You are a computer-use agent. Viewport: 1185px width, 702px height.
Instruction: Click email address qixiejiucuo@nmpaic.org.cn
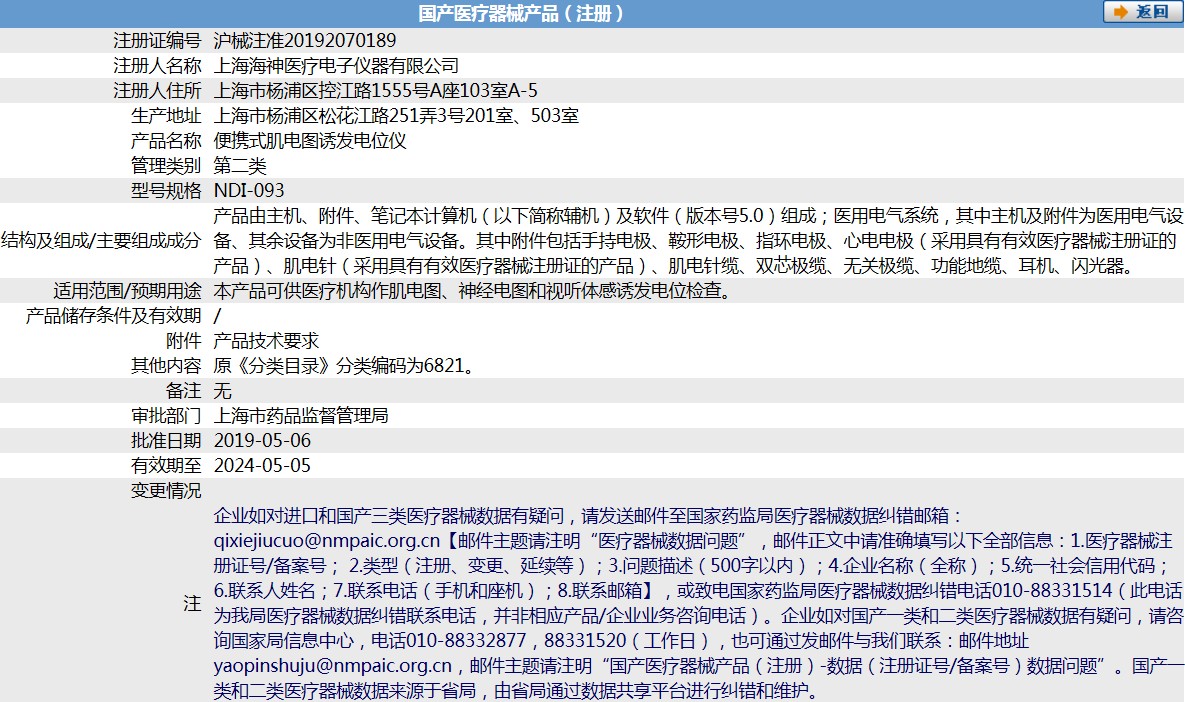click(326, 540)
